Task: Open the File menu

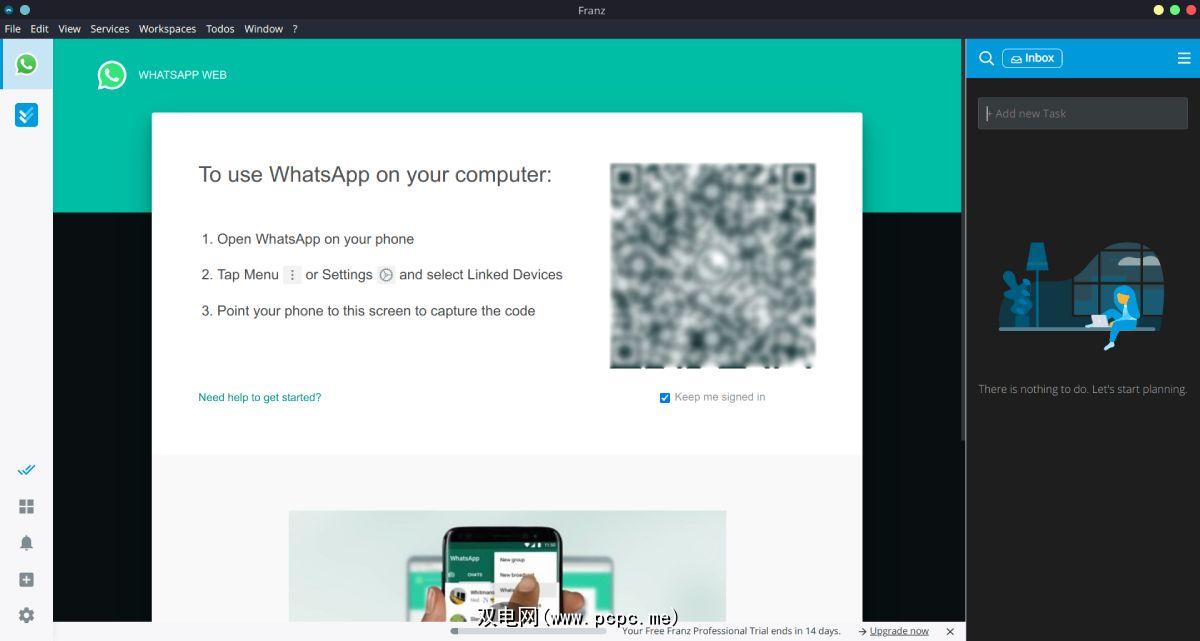Action: click(x=13, y=29)
